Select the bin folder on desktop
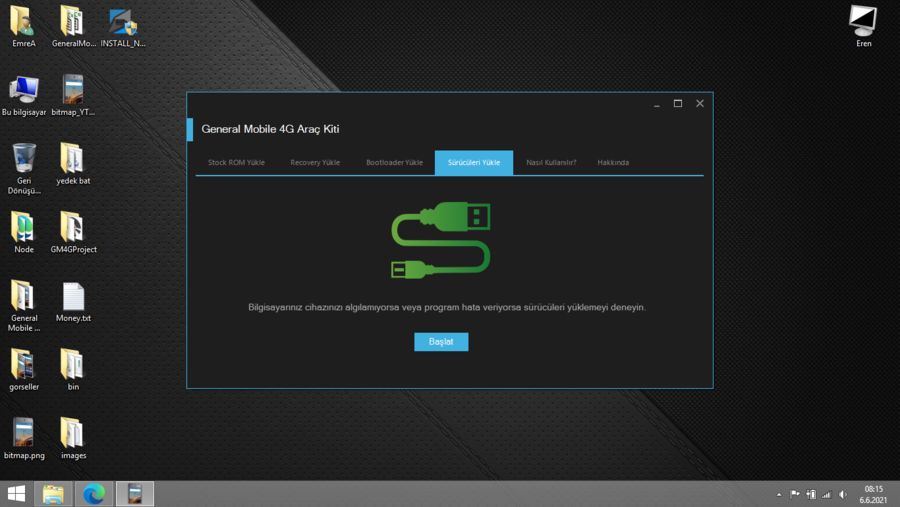900x507 pixels. tap(73, 370)
